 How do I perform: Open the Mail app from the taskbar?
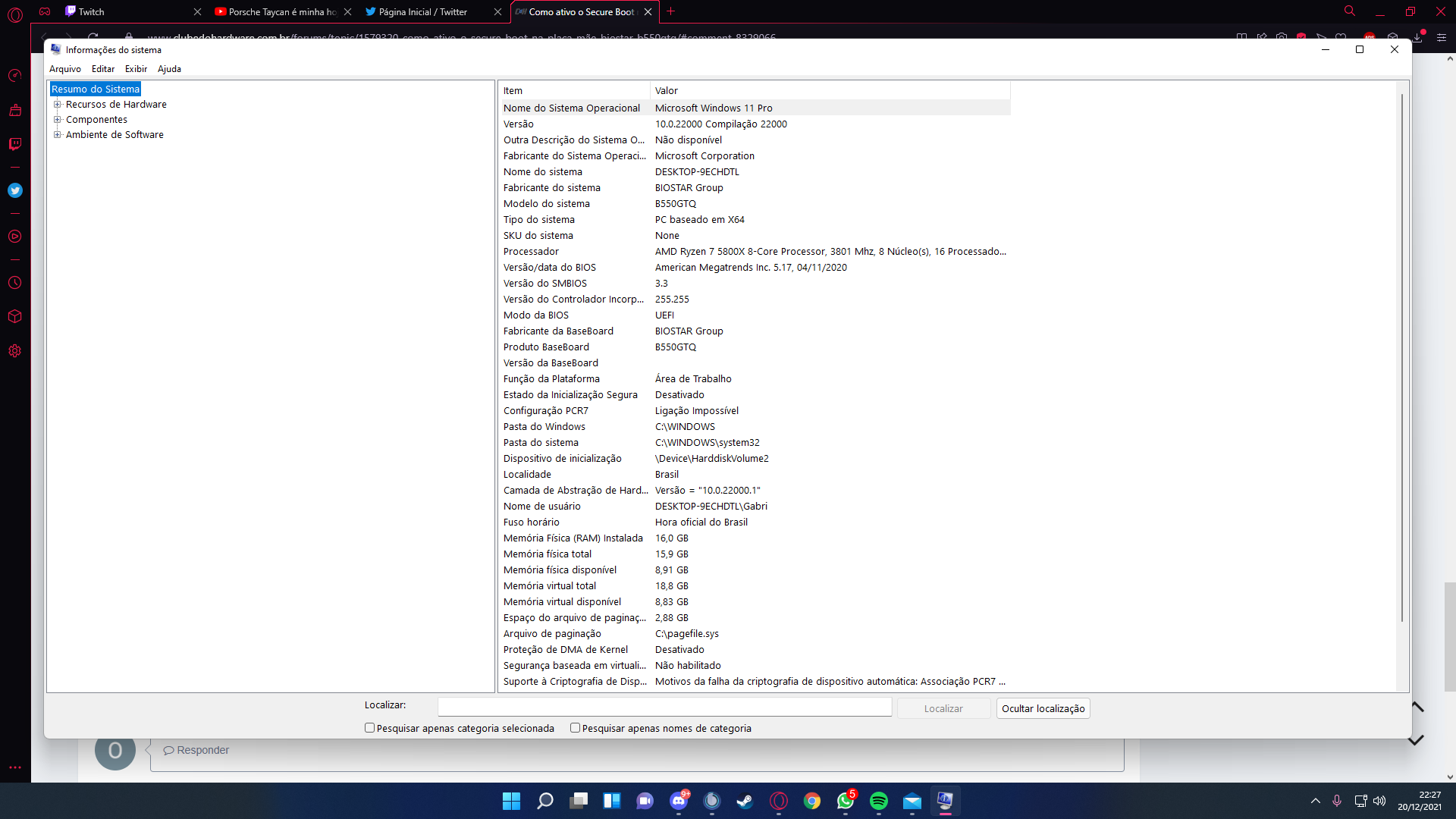point(912,801)
